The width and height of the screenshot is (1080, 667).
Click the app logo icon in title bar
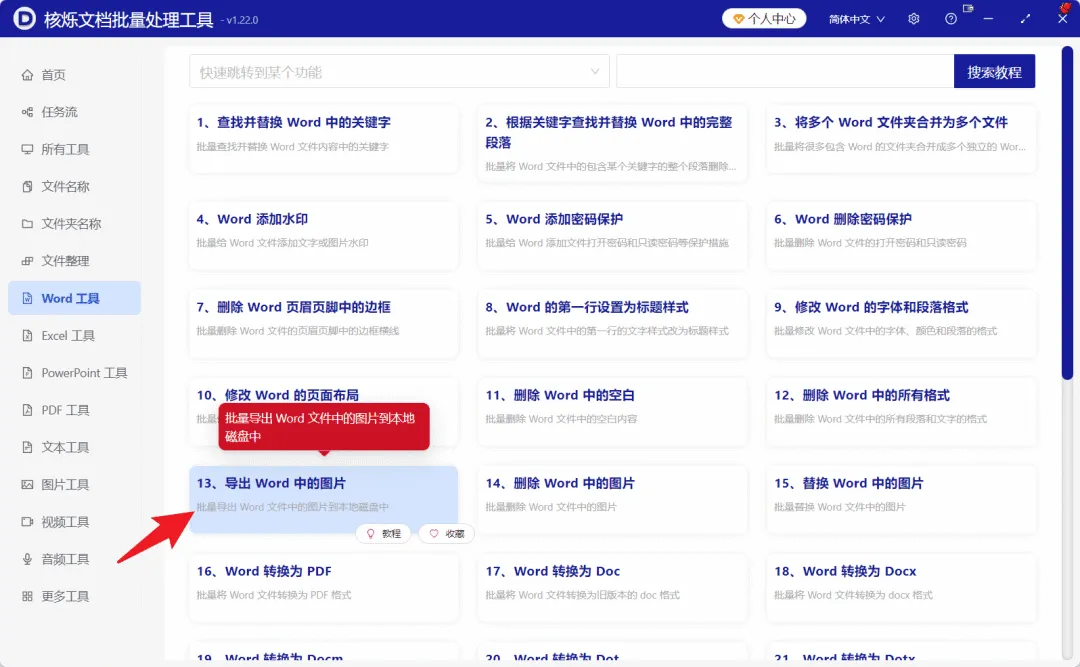click(24, 19)
